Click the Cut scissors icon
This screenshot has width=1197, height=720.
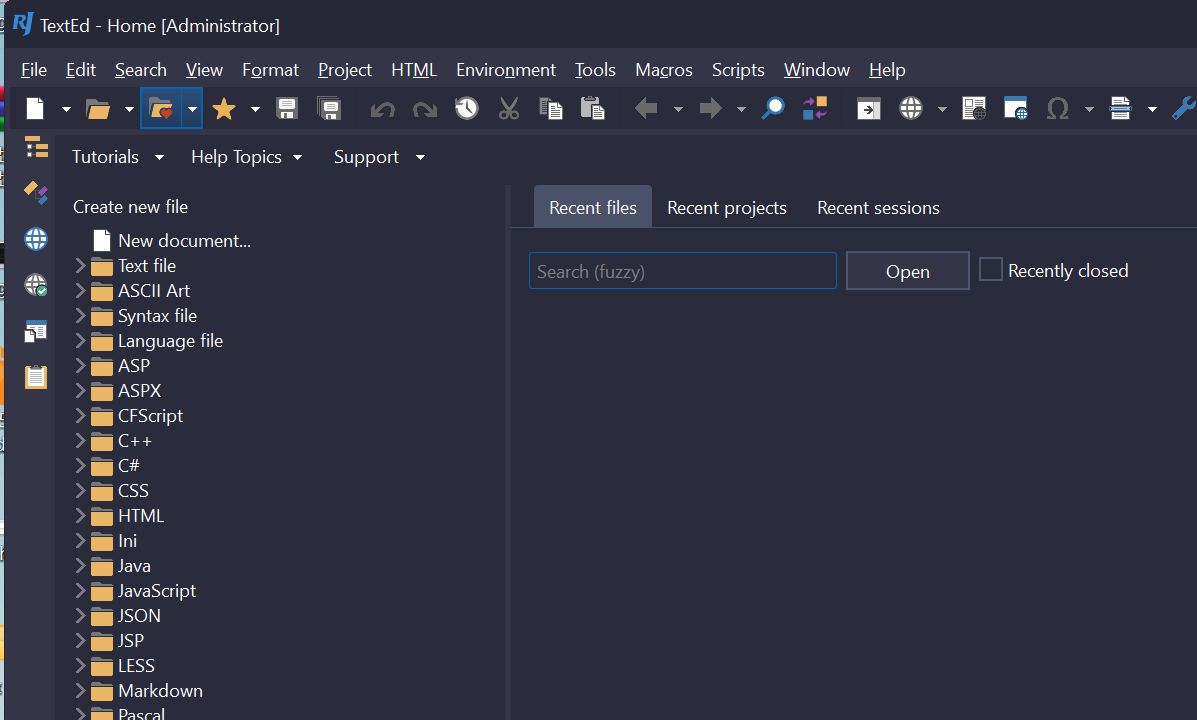click(509, 108)
